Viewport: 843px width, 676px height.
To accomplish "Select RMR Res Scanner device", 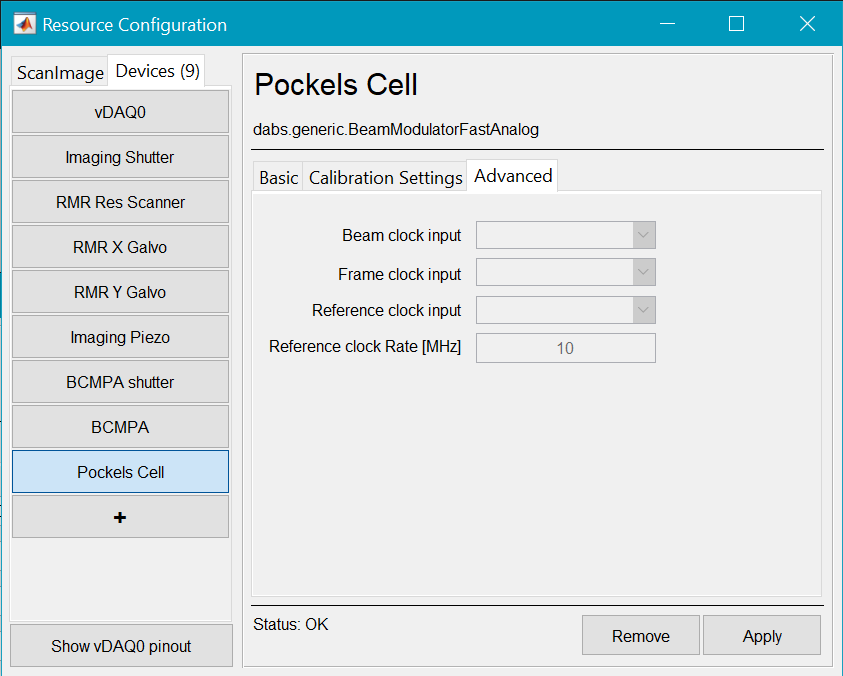I will click(x=120, y=202).
